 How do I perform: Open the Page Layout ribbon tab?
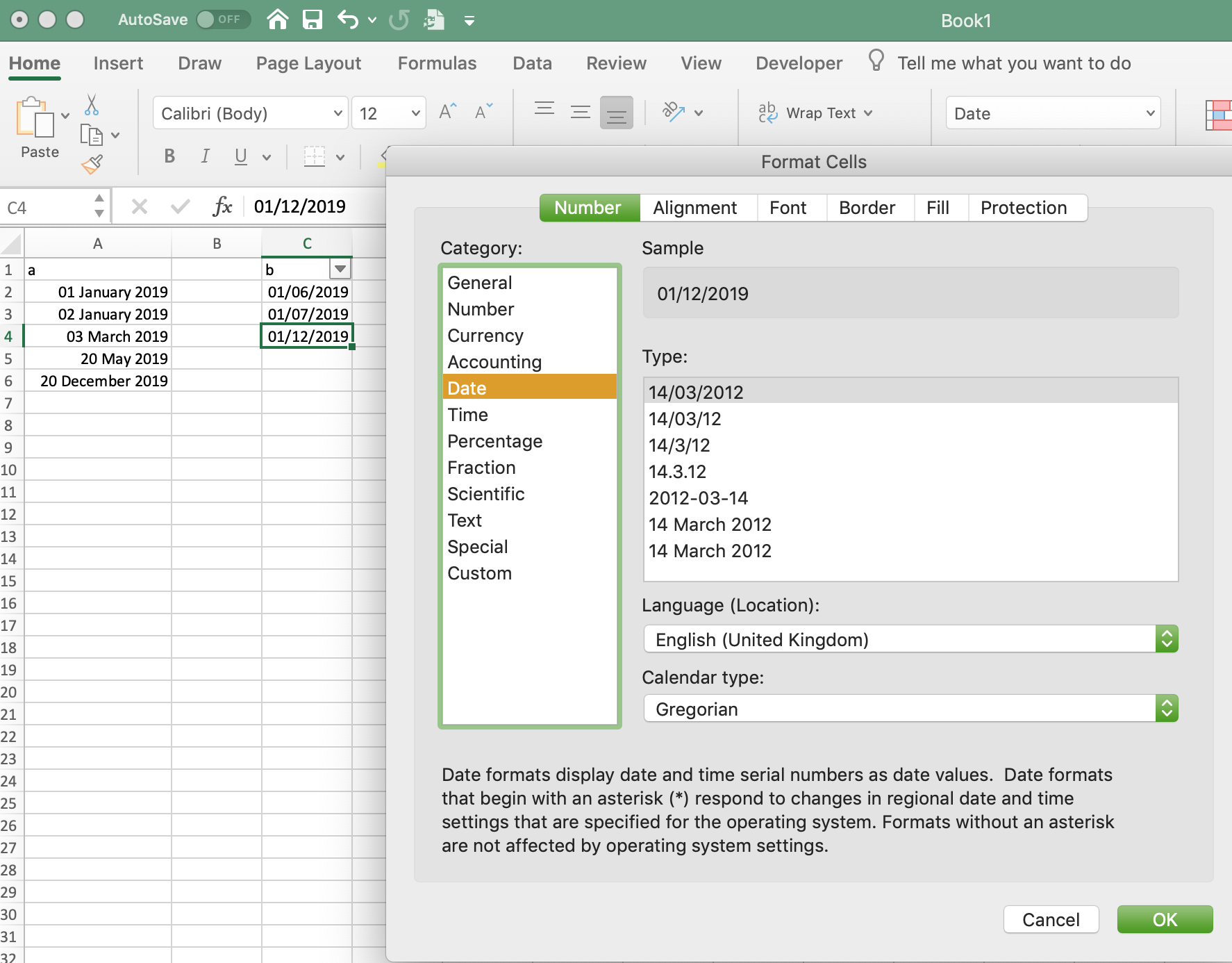(308, 63)
